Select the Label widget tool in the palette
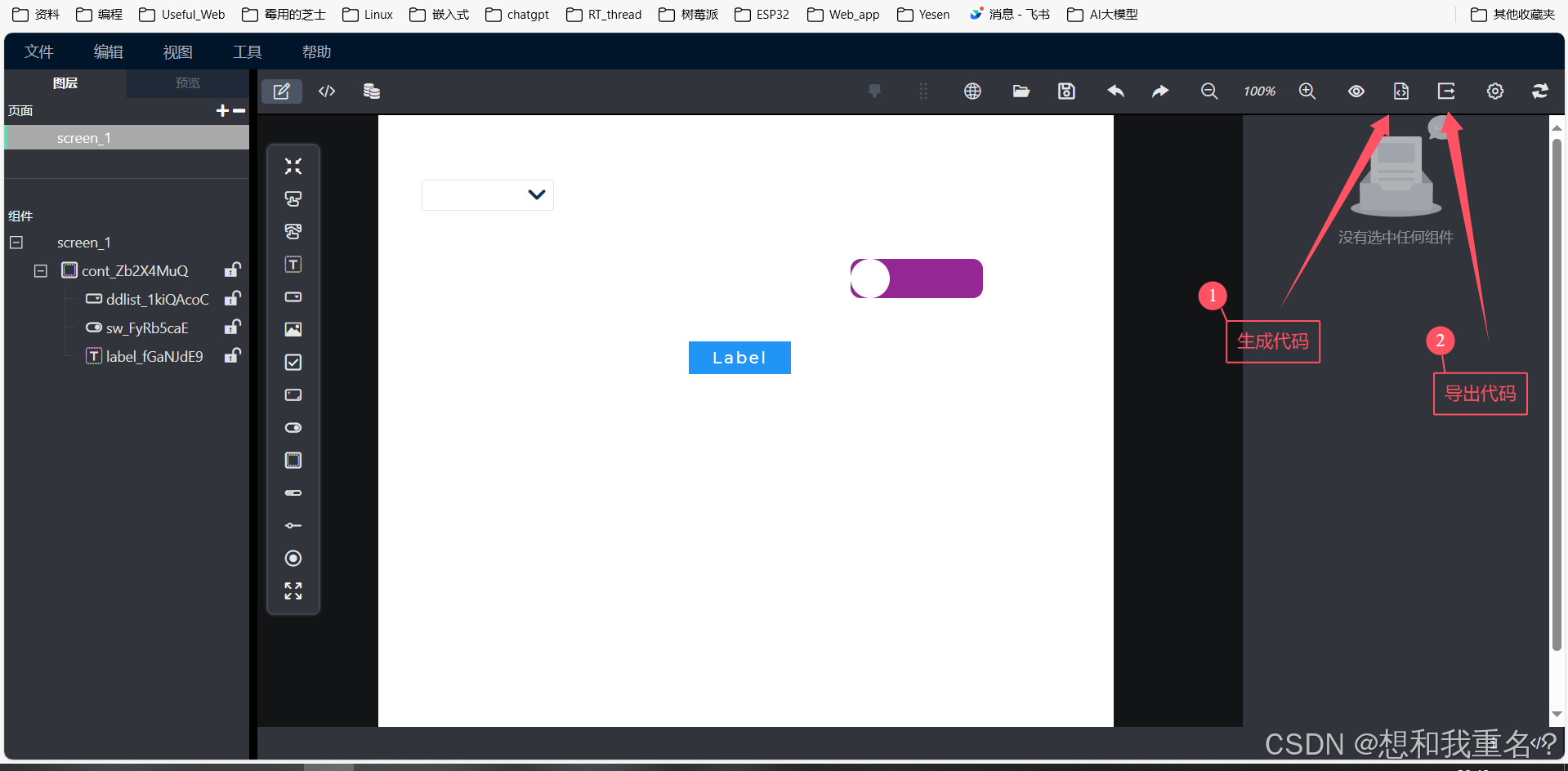 [293, 264]
